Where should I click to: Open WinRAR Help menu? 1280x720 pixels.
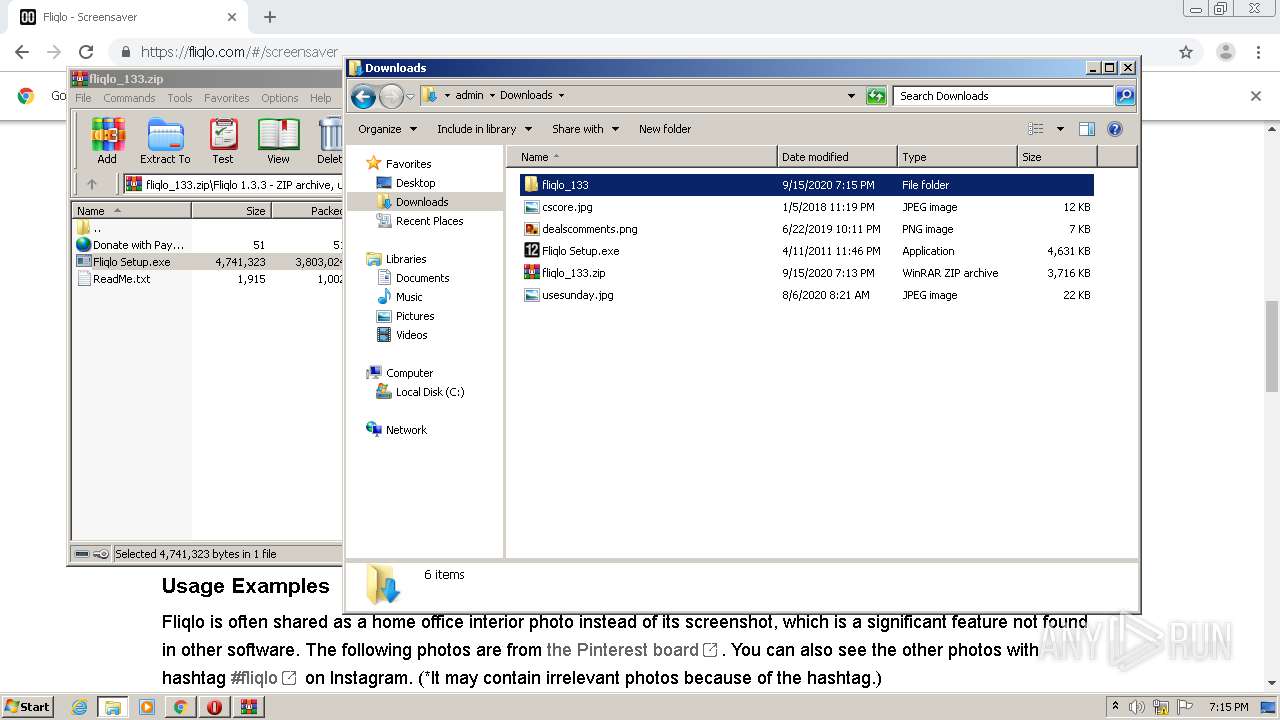tap(320, 98)
